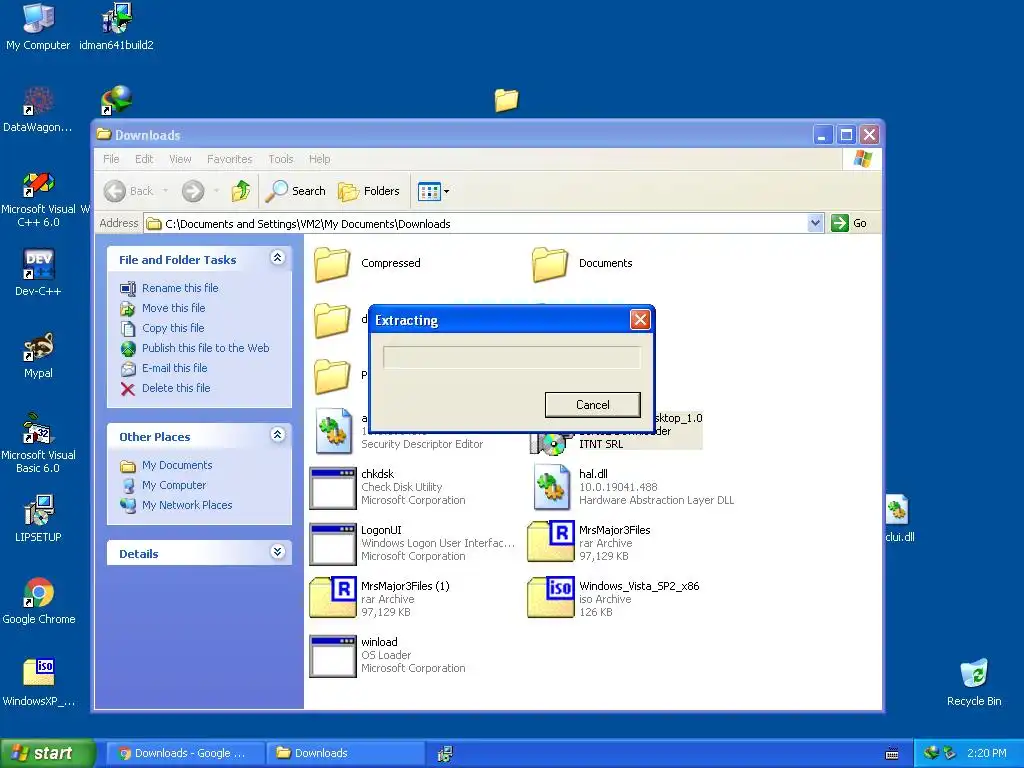
Task: Select the MrsMajor3Files (1) rar archive
Action: click(332, 598)
